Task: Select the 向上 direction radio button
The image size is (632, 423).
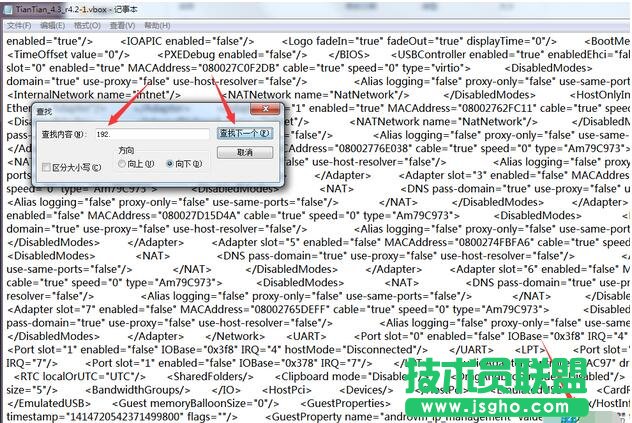Action: (123, 163)
